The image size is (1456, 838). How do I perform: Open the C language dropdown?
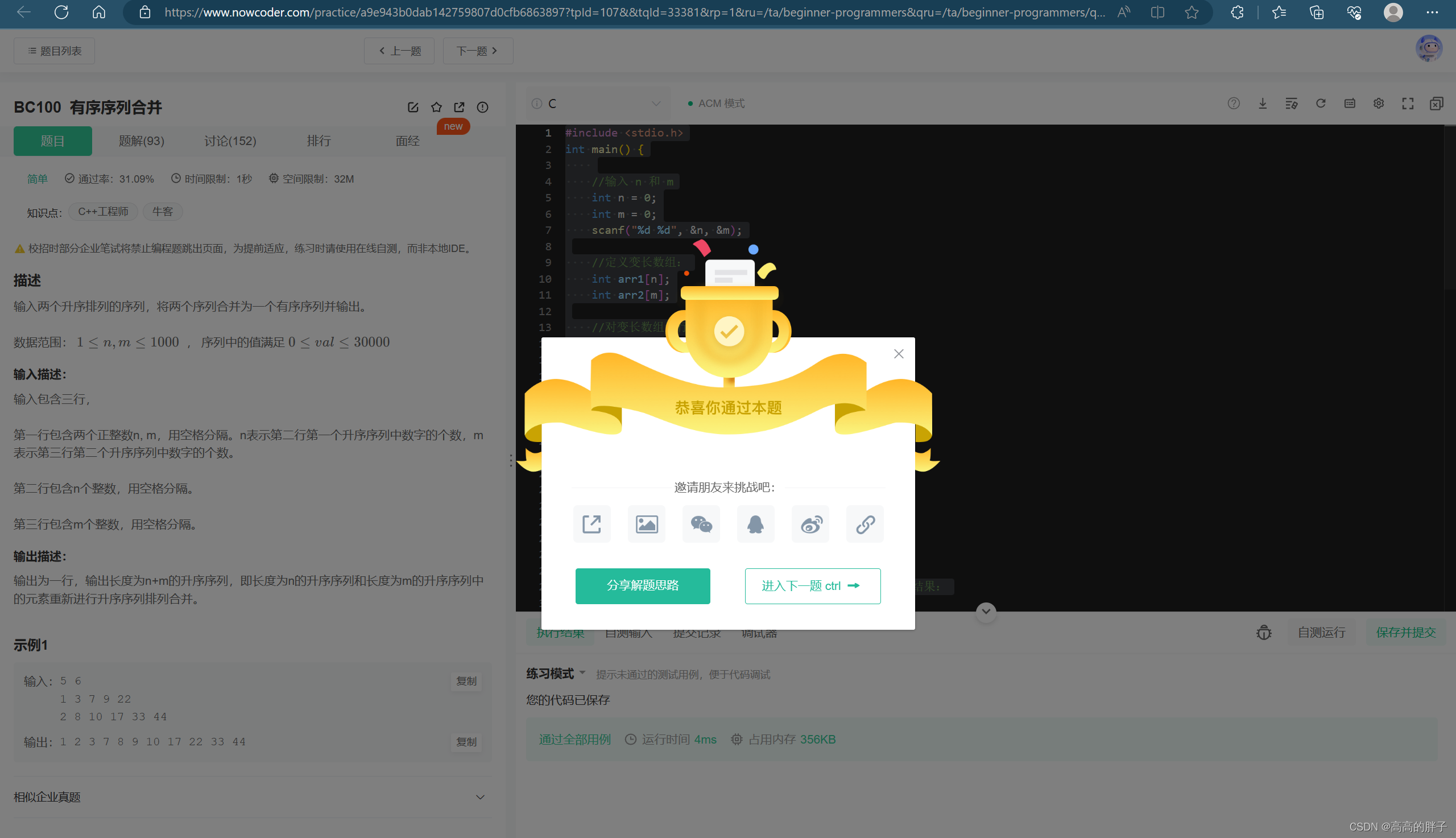pyautogui.click(x=598, y=104)
